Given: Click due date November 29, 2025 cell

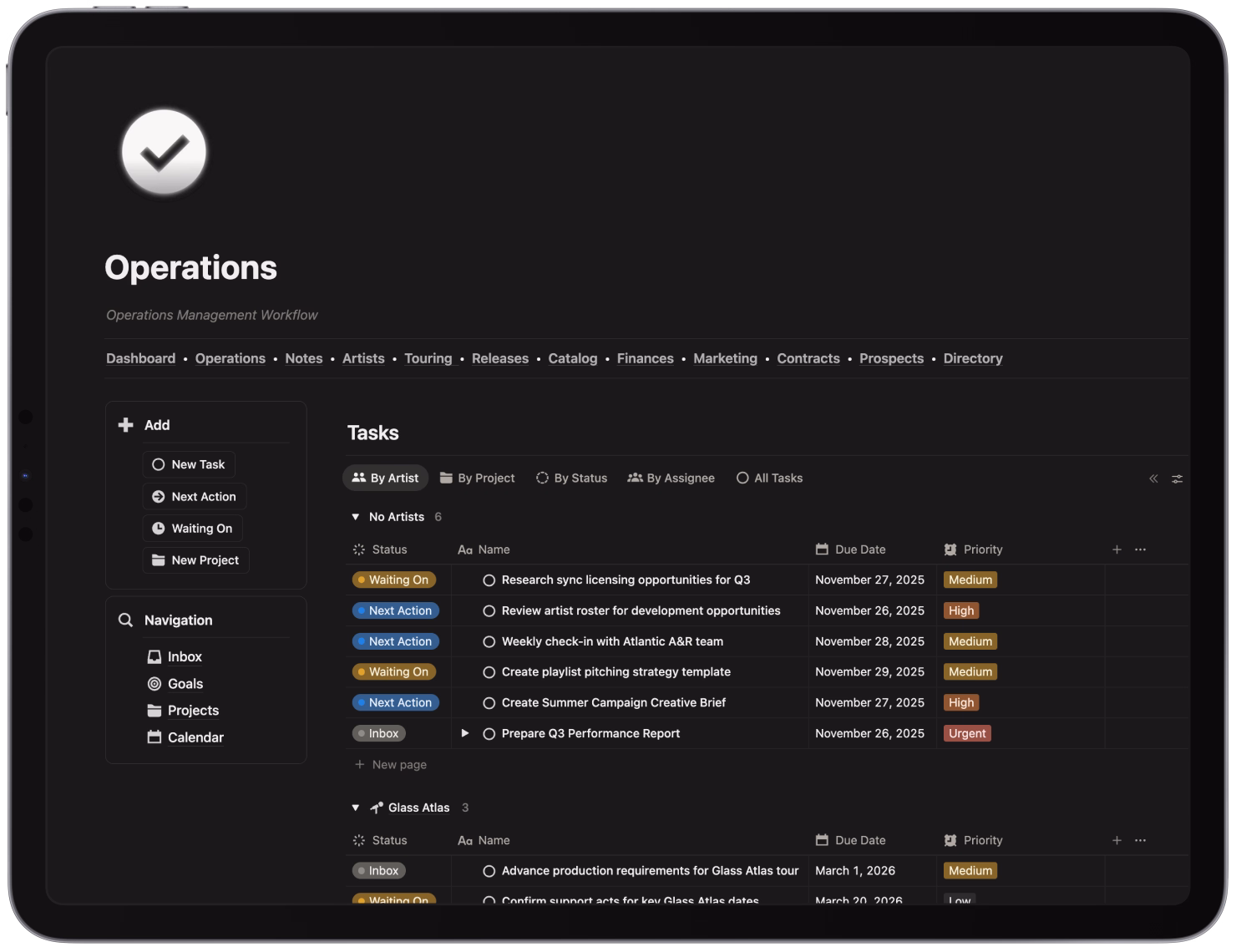Looking at the screenshot, I should pos(870,671).
